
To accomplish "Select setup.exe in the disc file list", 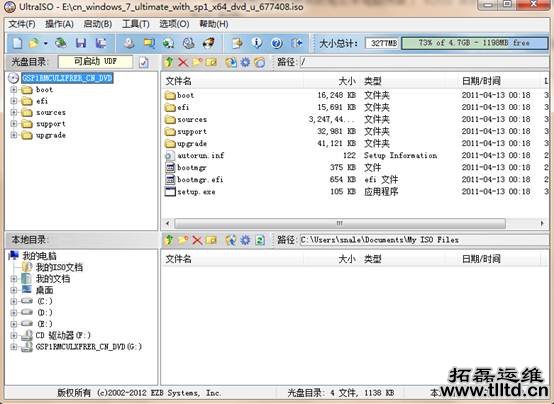I will (196, 192).
